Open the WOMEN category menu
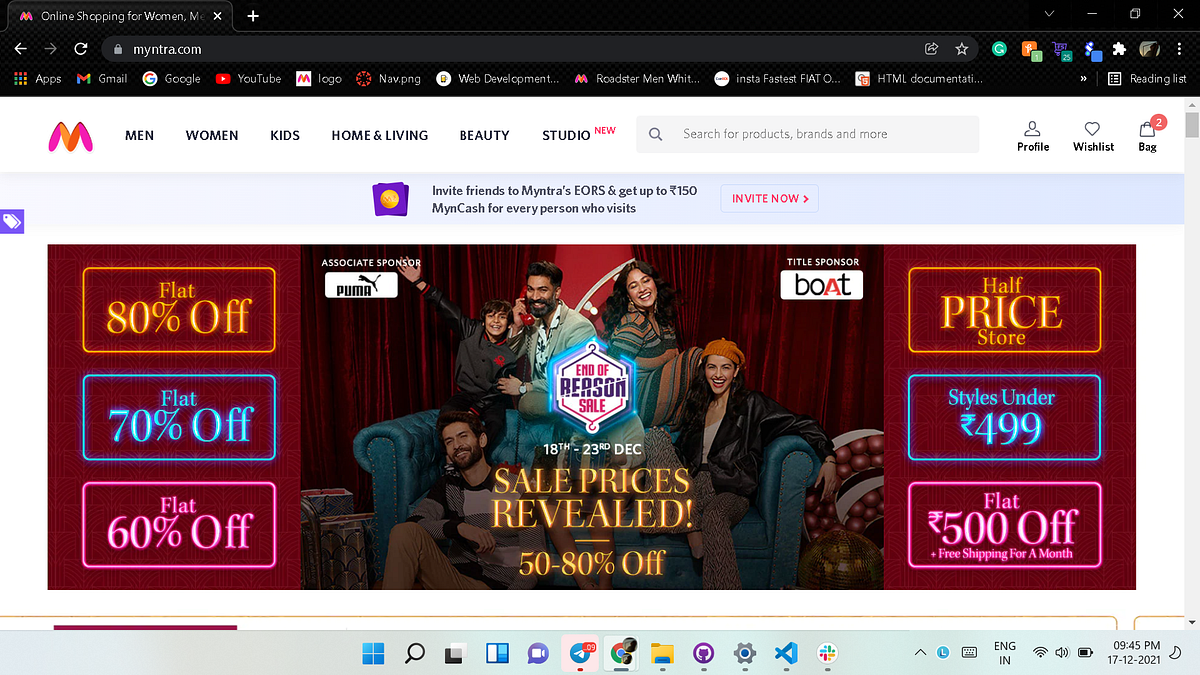This screenshot has height=675, width=1200. 212,135
